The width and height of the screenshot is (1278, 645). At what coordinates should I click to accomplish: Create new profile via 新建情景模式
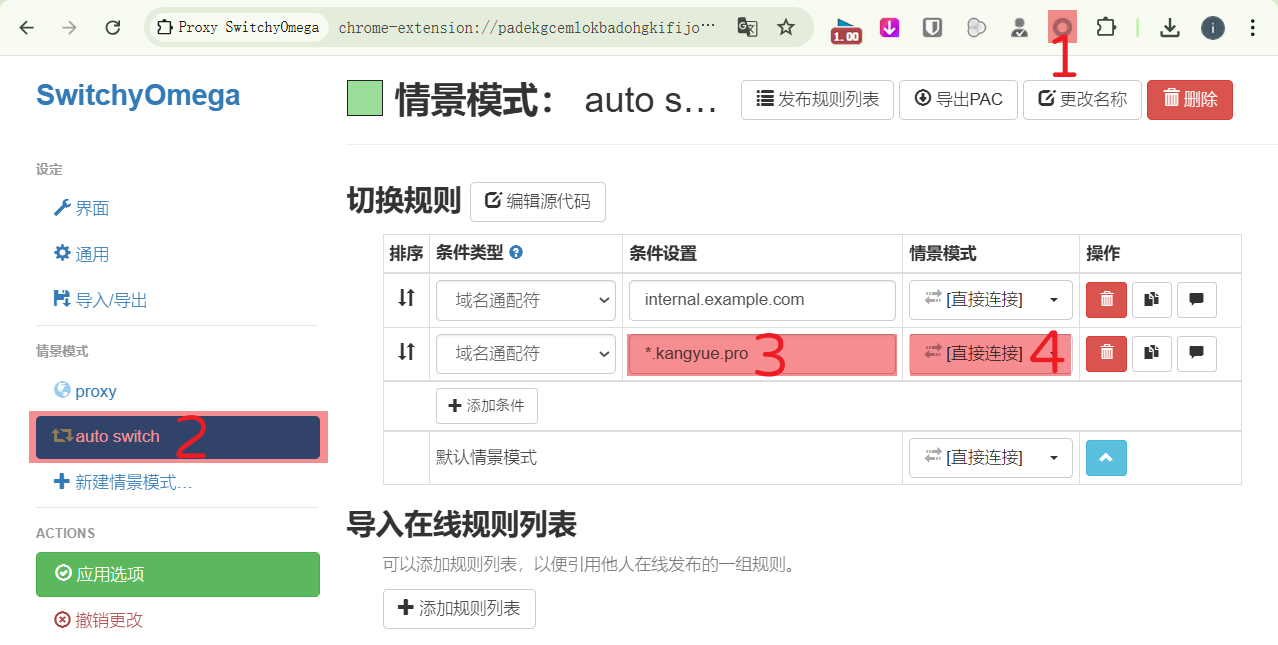tap(121, 482)
